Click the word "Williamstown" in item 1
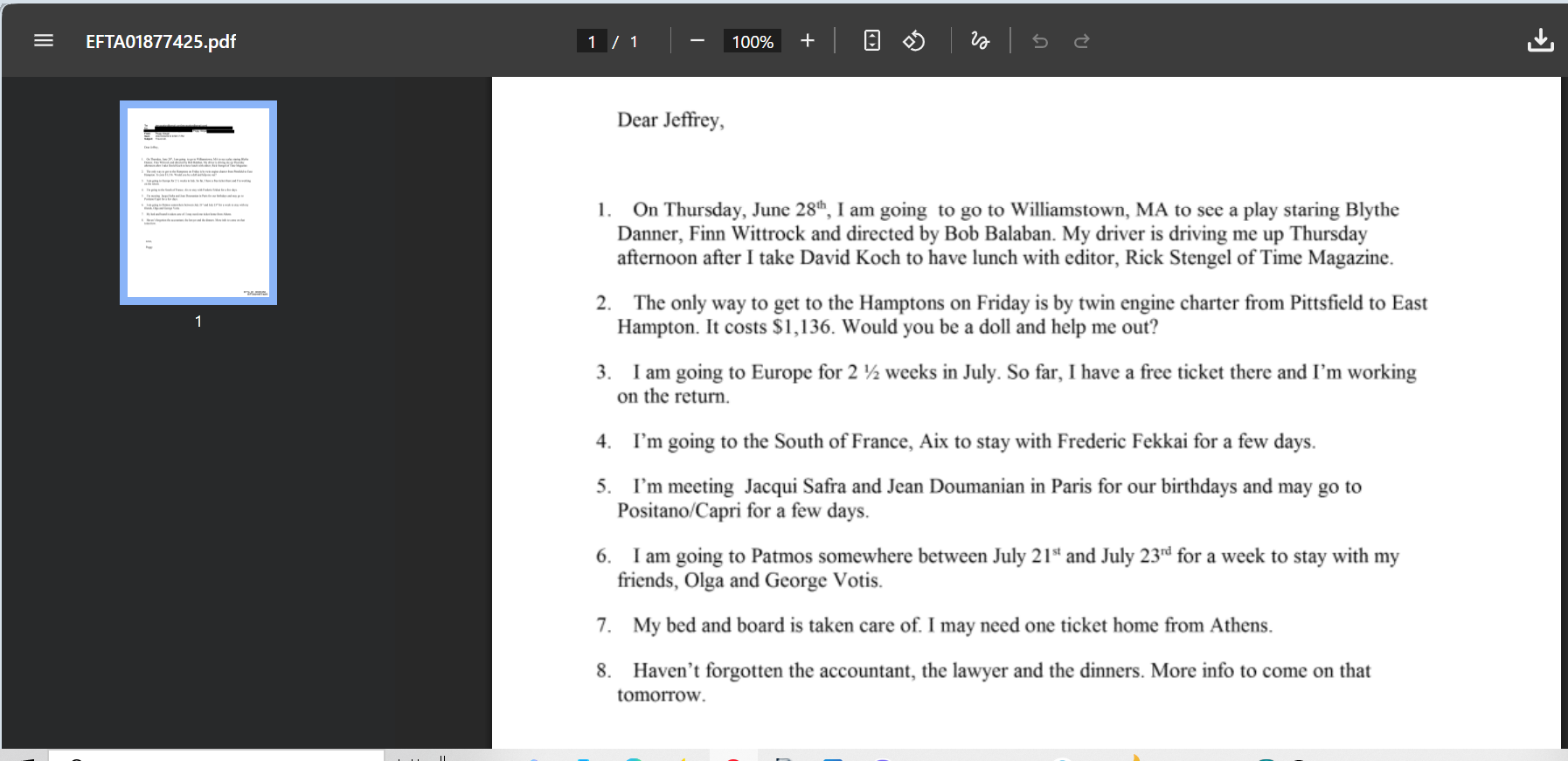 pyautogui.click(x=1068, y=210)
